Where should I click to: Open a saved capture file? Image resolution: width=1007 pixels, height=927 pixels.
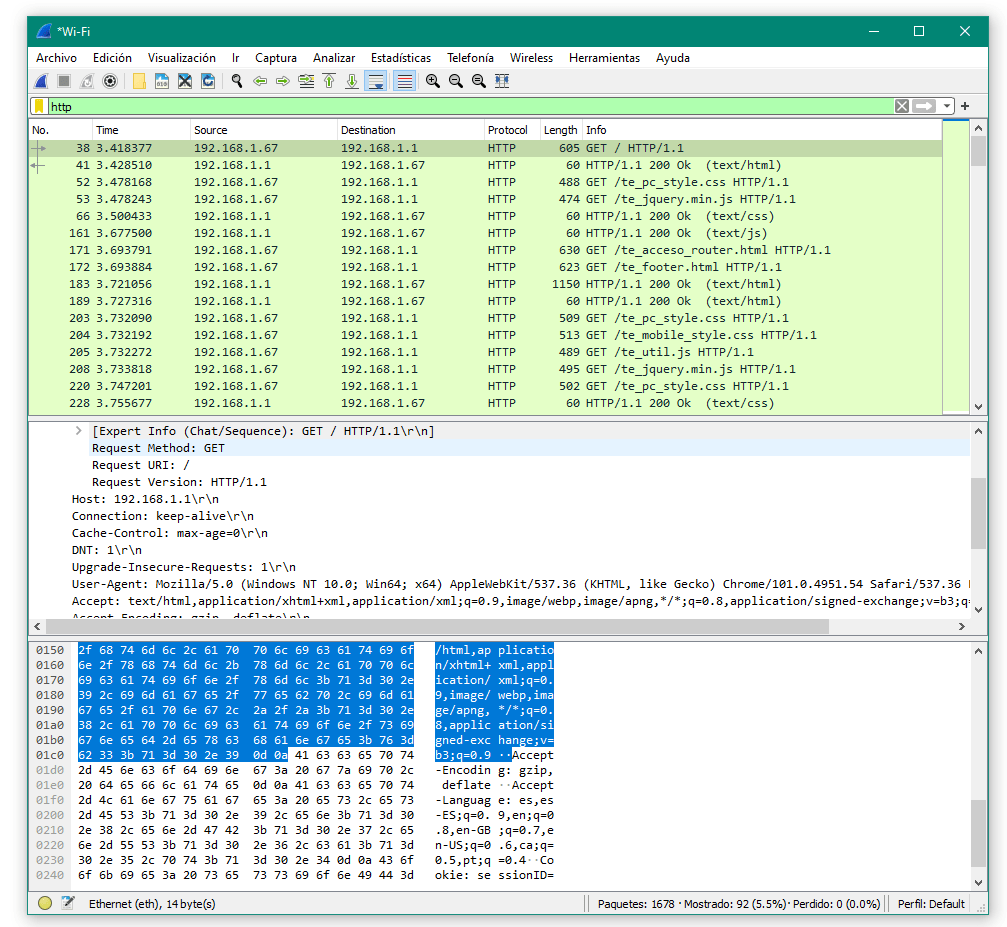tap(139, 81)
